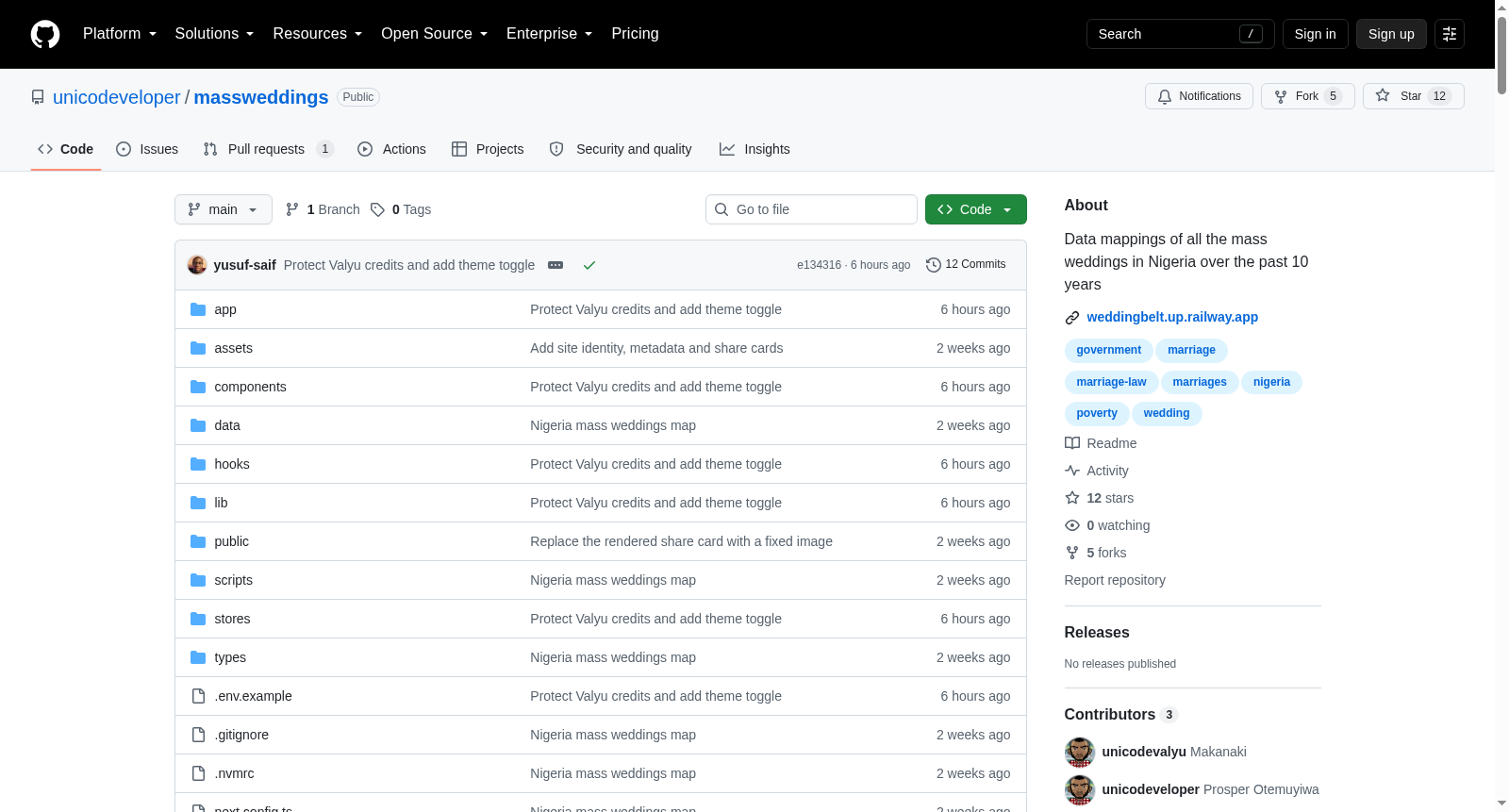Open the Security and quality tab

621,149
